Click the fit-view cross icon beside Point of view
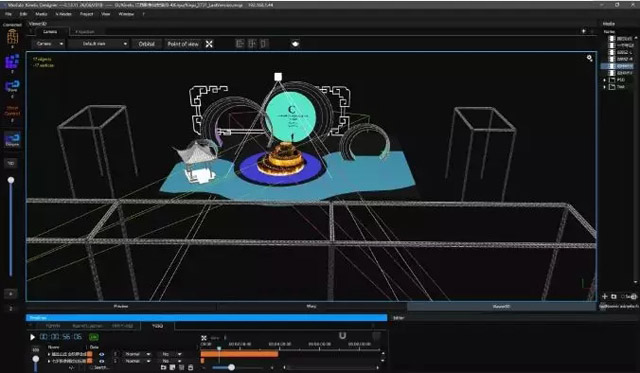 (x=209, y=44)
